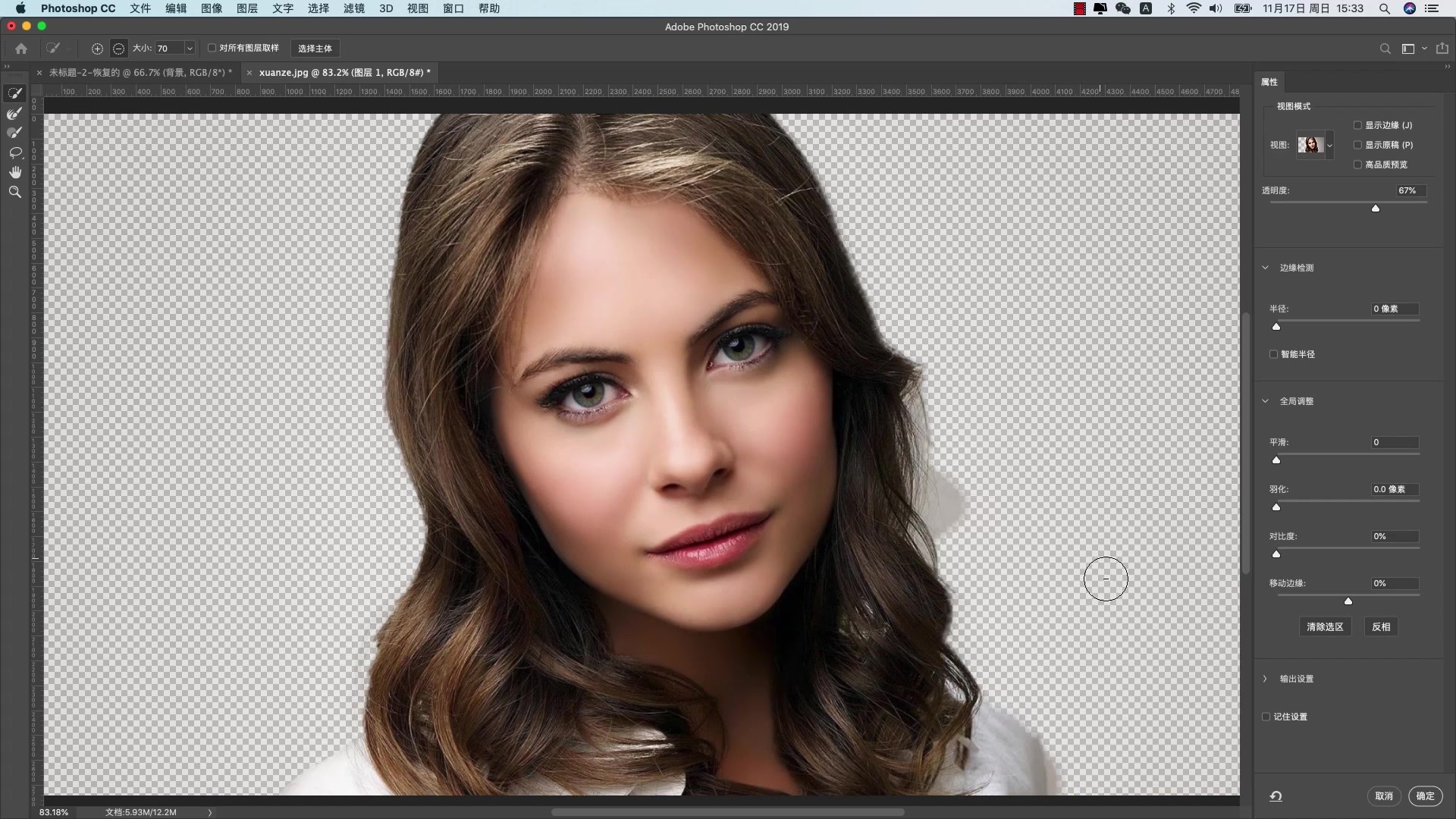Toggle 显示边缘 (J) checkbox

(1357, 125)
